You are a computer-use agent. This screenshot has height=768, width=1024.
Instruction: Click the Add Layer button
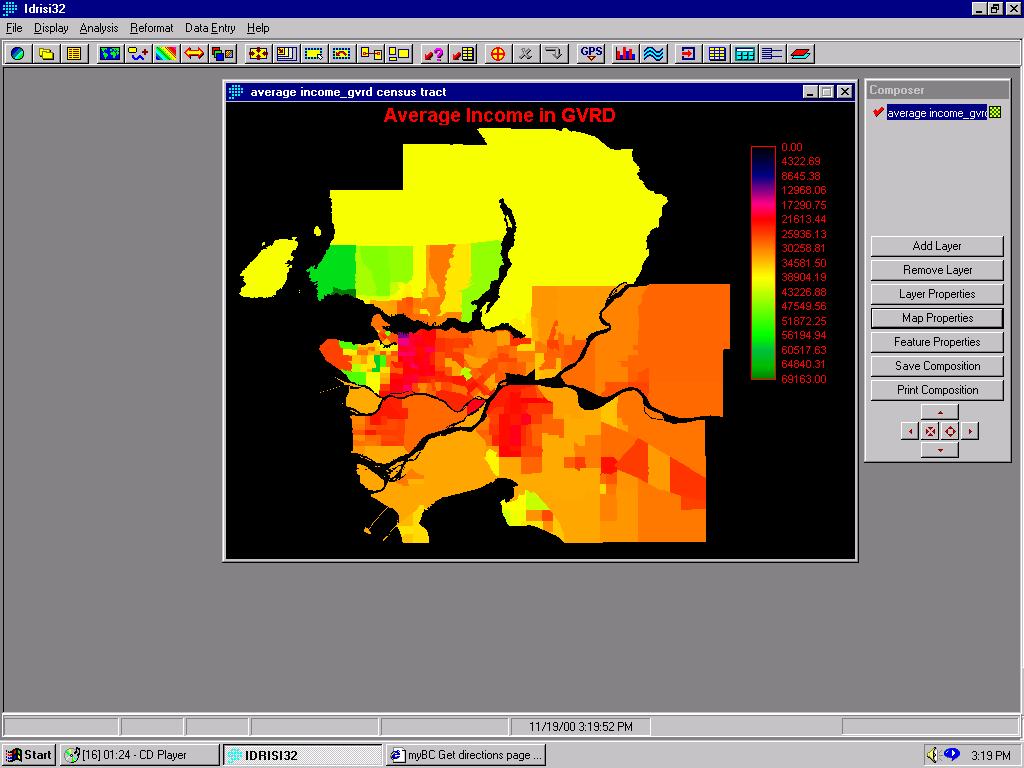tap(937, 246)
